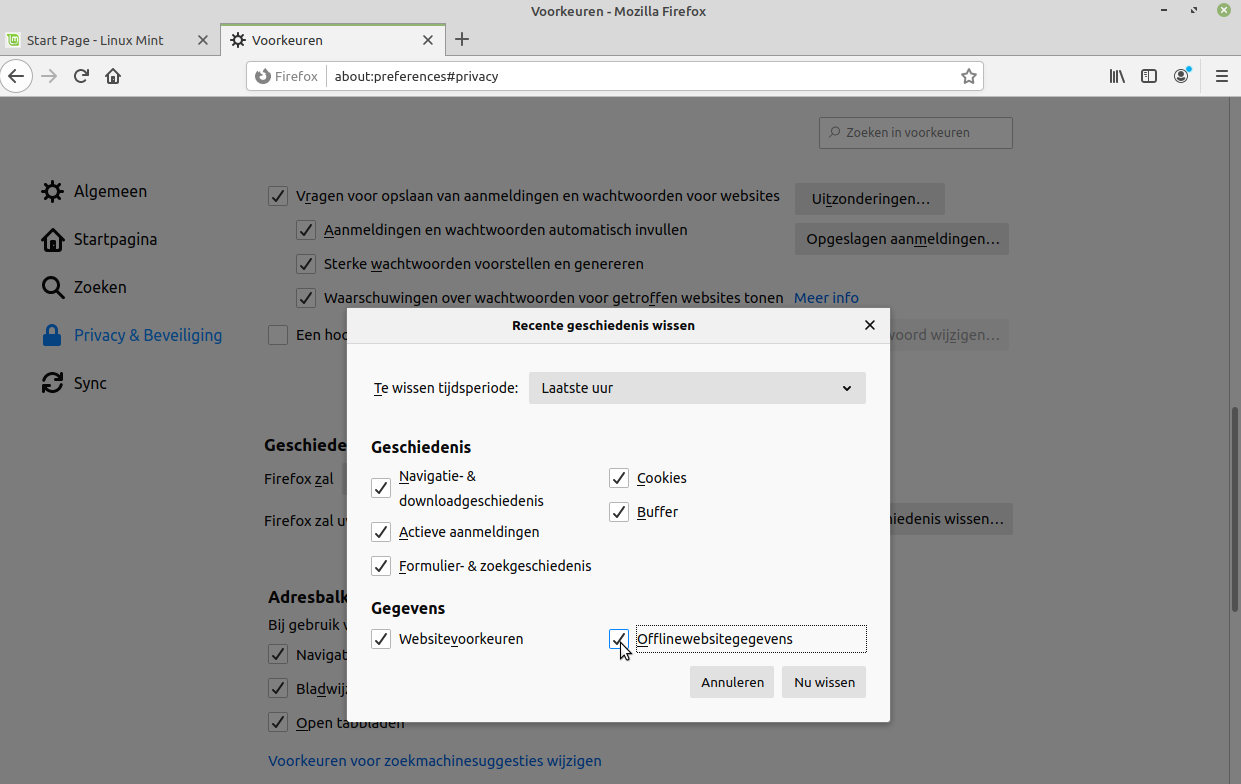Click the page reload icon
Viewport: 1241px width, 784px height.
[81, 75]
